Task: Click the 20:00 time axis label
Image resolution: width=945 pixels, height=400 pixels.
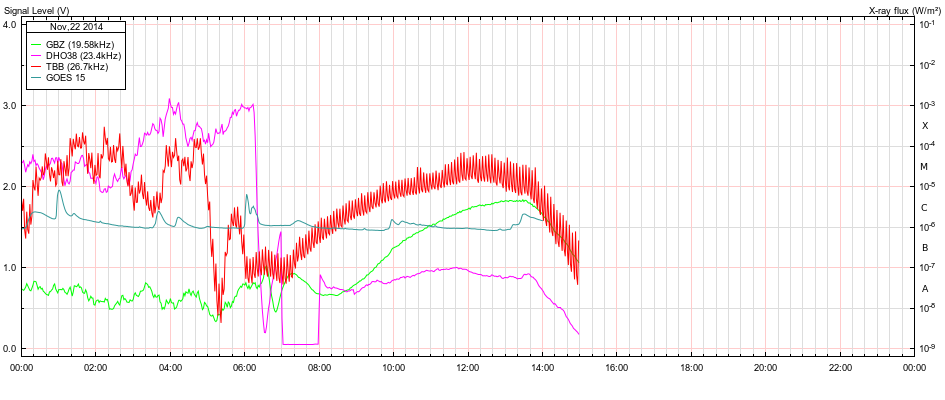Action: coord(765,367)
